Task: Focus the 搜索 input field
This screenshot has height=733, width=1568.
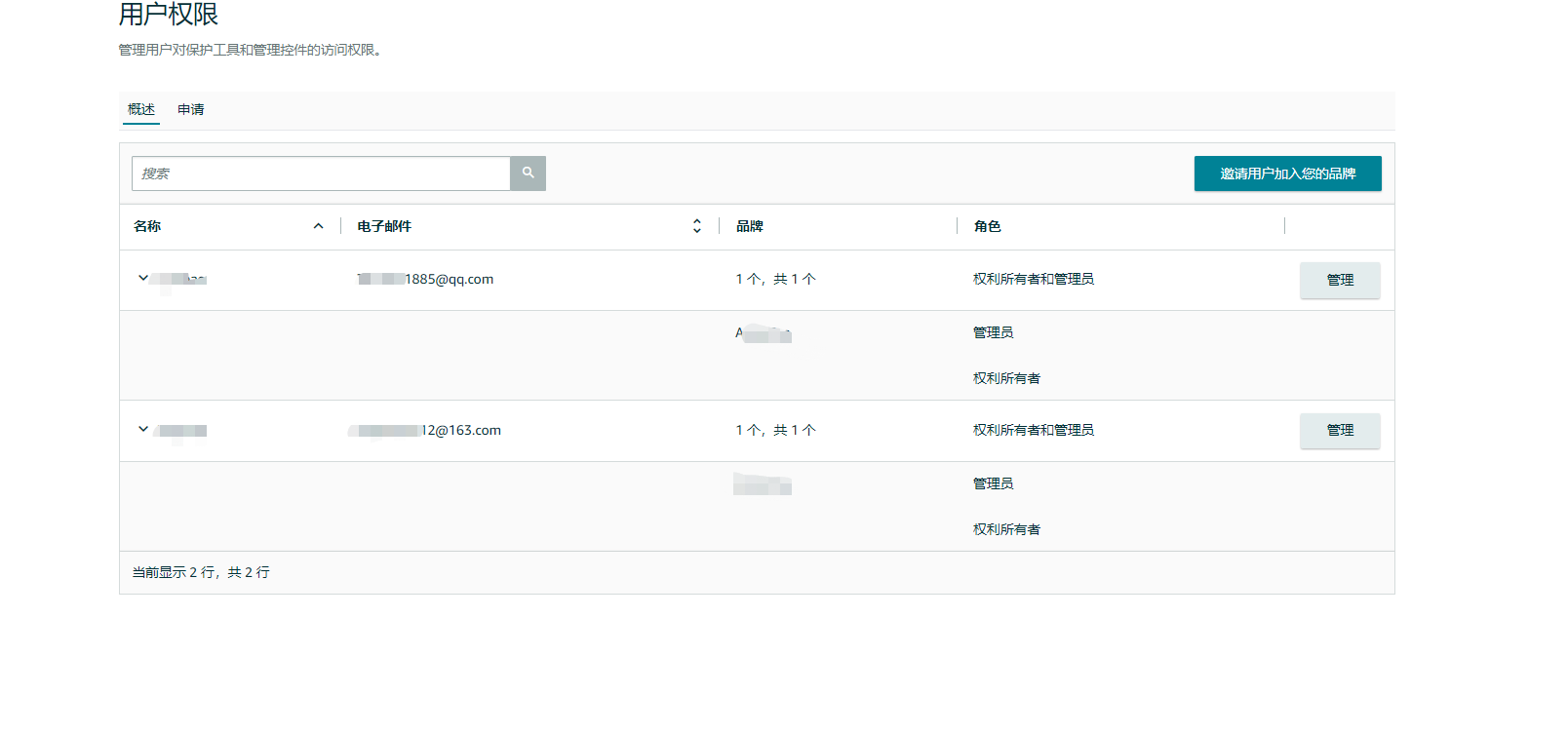Action: click(321, 174)
